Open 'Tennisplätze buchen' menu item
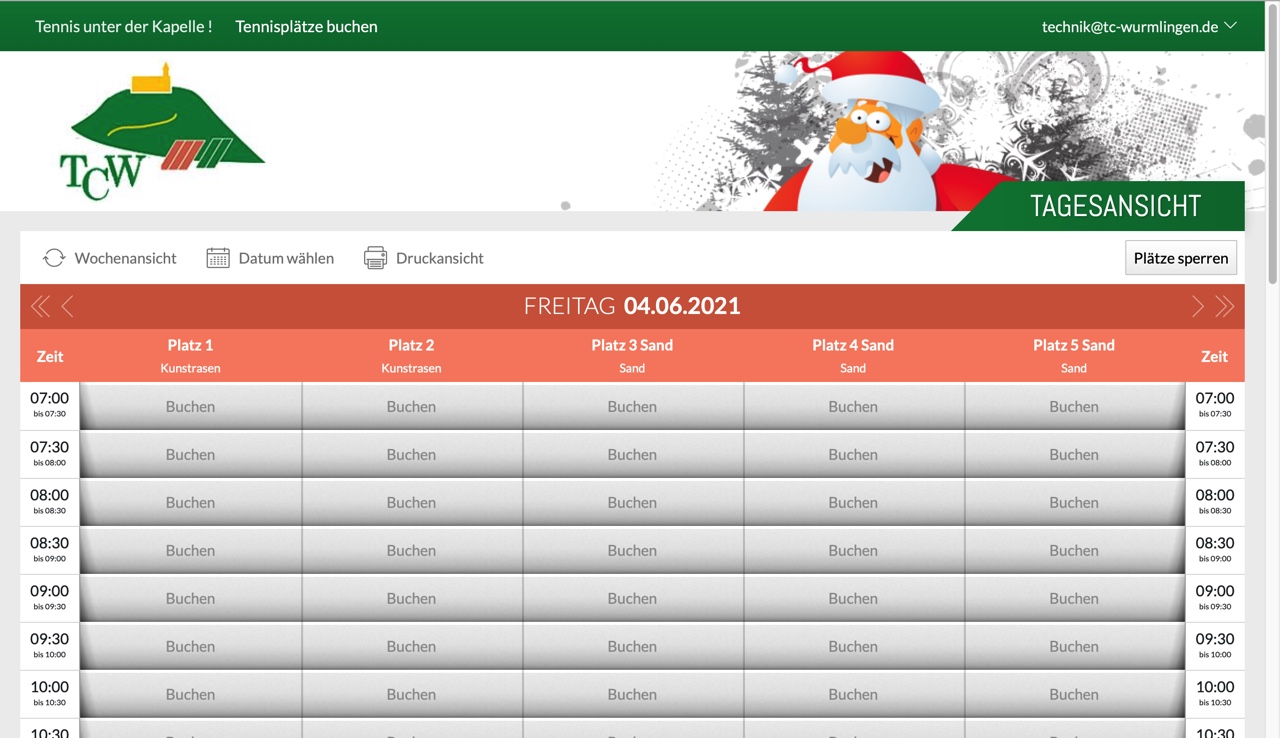The image size is (1280, 738). click(306, 26)
